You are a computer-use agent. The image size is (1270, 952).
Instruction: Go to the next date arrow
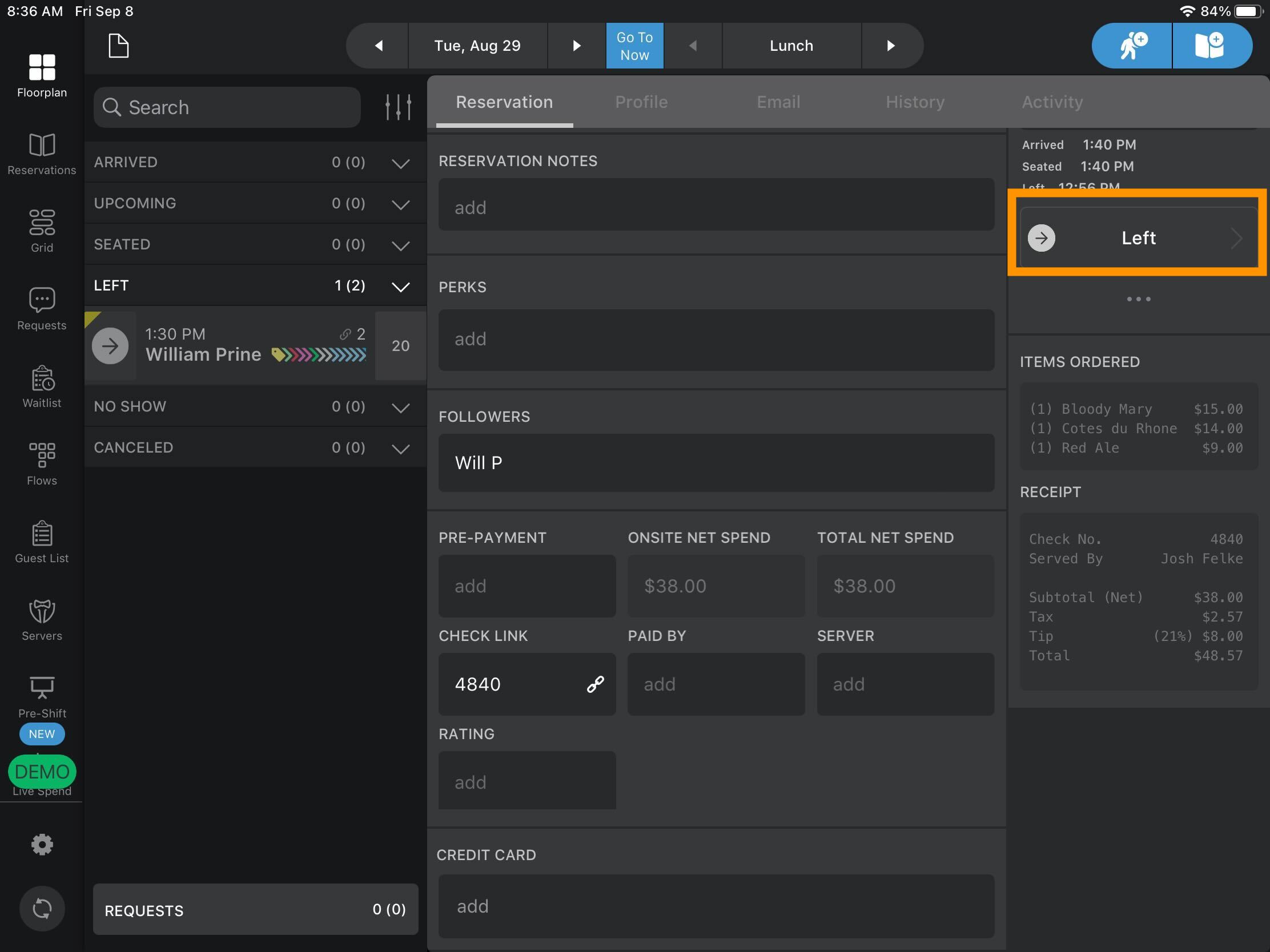click(x=576, y=46)
